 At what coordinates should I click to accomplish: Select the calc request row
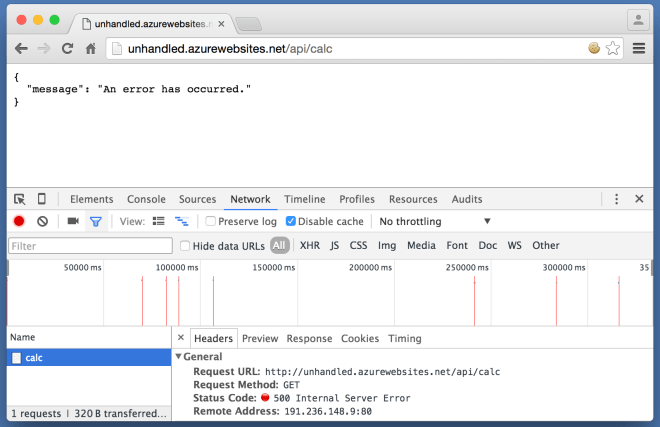coord(89,358)
